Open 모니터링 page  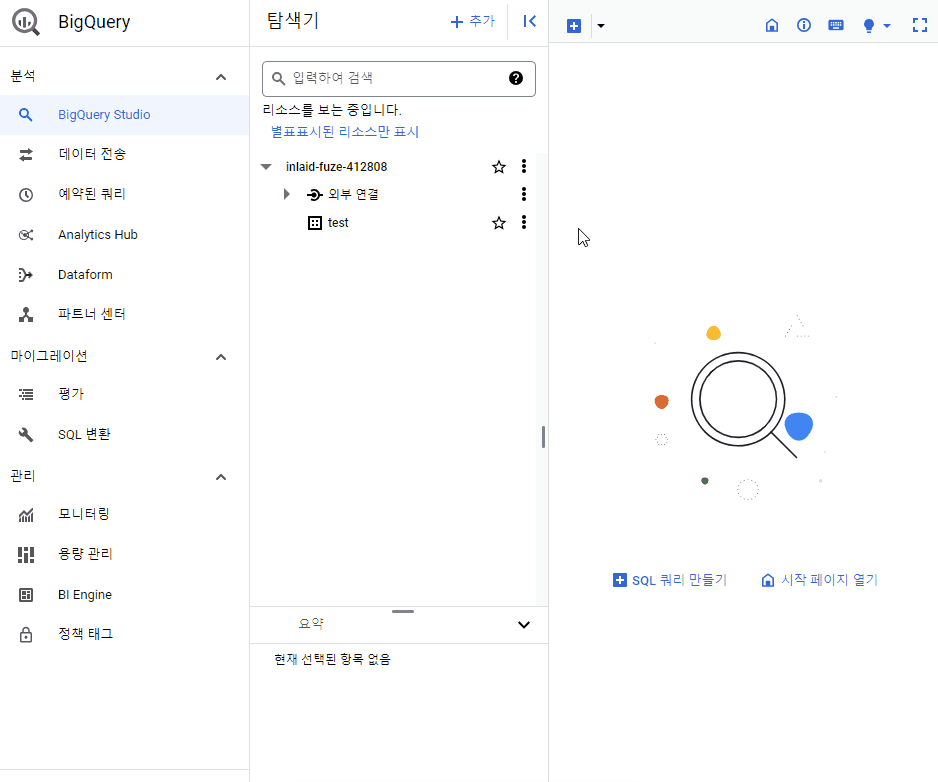pos(124,515)
